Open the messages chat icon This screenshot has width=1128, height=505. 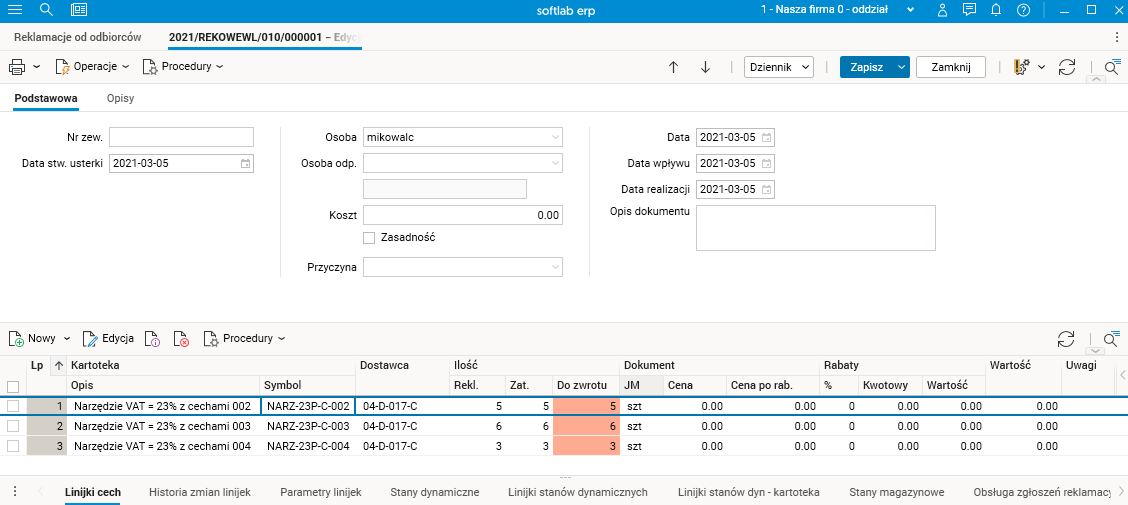(x=970, y=10)
